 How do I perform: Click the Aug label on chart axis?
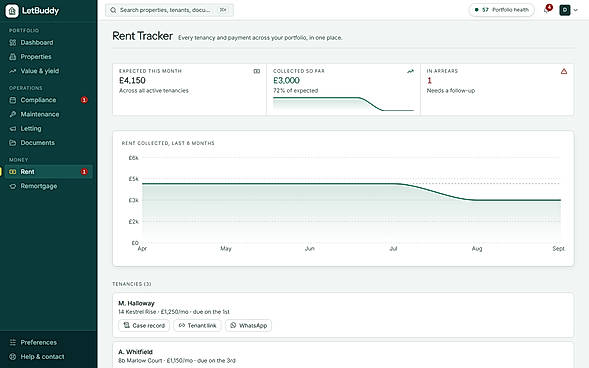pyautogui.click(x=477, y=249)
